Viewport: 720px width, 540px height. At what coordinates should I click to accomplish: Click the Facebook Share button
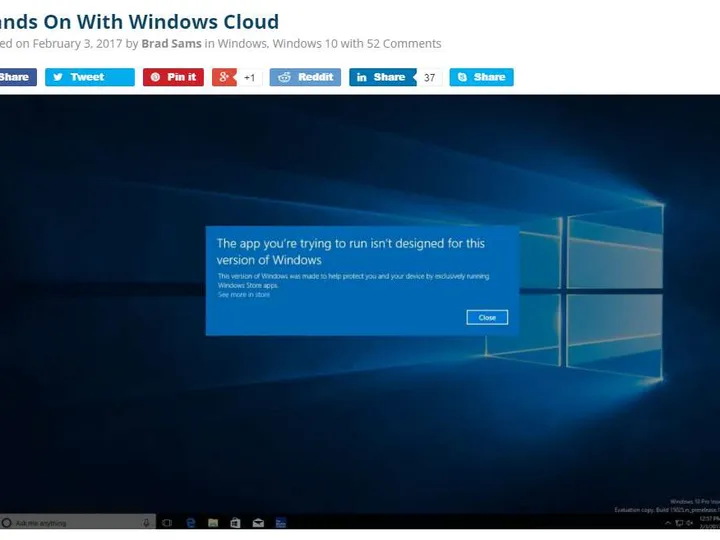point(17,77)
